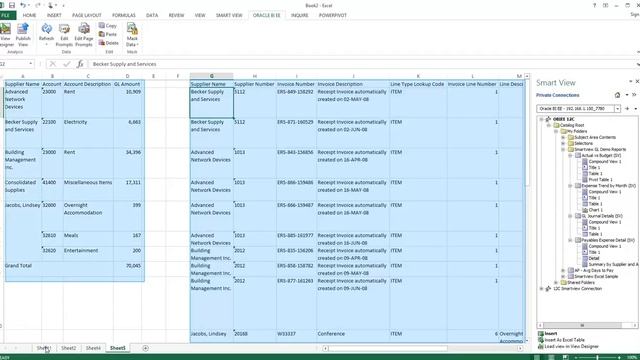Switch to Sheet4 tab

[x=93, y=348]
